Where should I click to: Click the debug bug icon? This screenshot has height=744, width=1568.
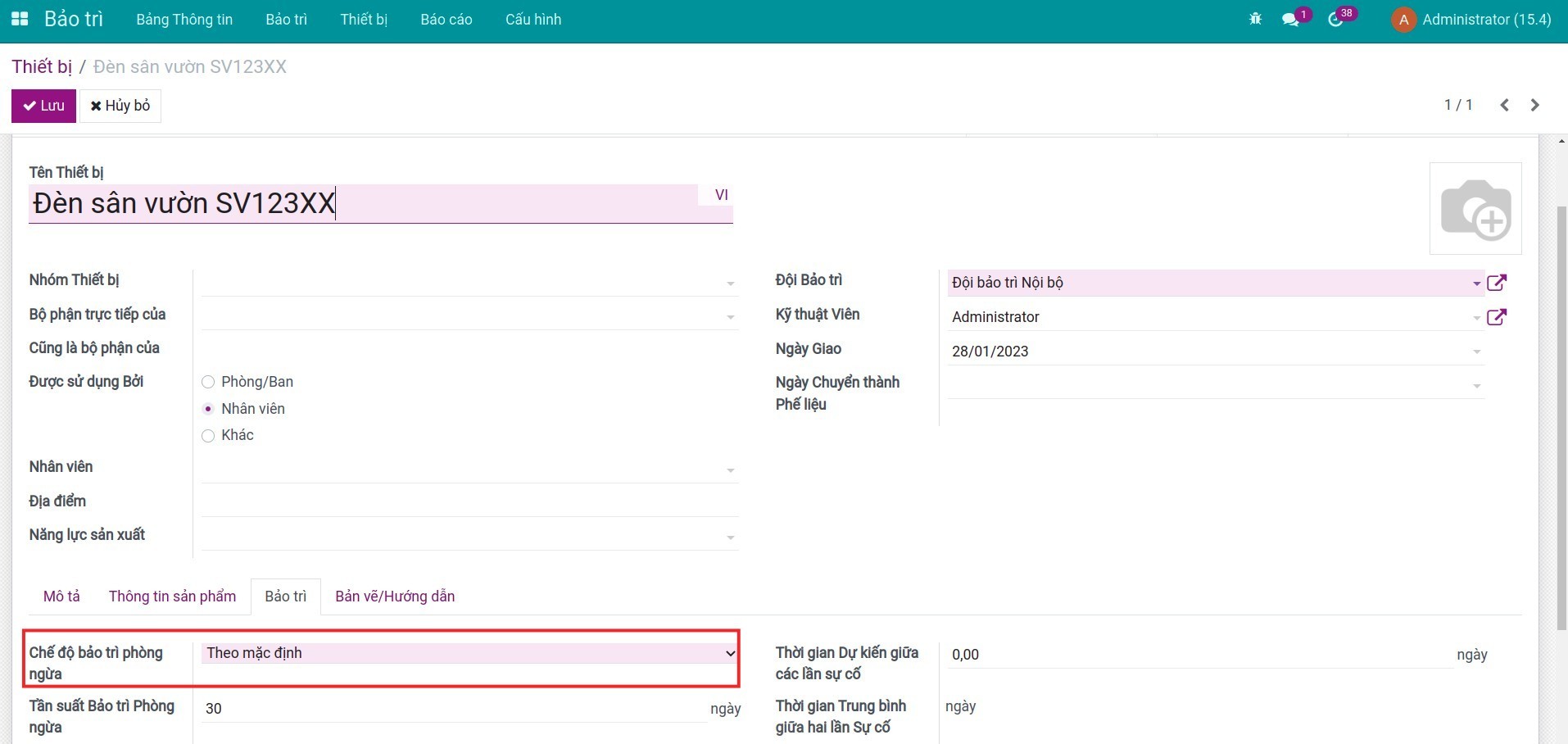1255,19
